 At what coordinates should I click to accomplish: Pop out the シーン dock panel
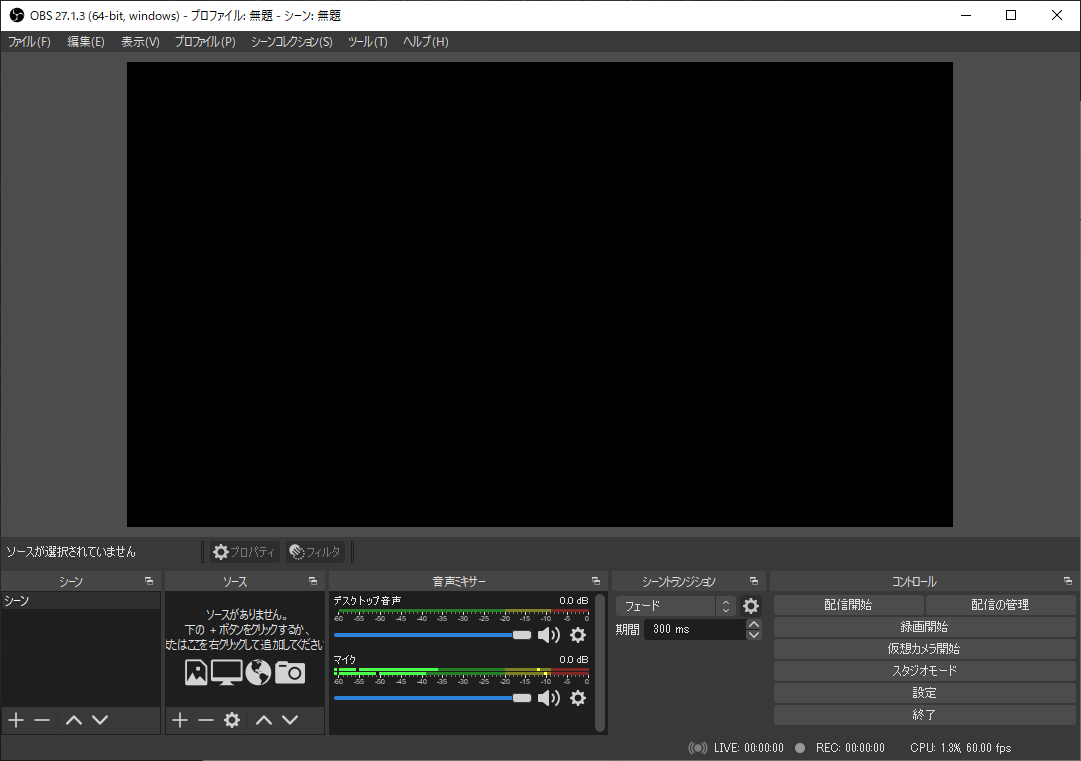149,581
